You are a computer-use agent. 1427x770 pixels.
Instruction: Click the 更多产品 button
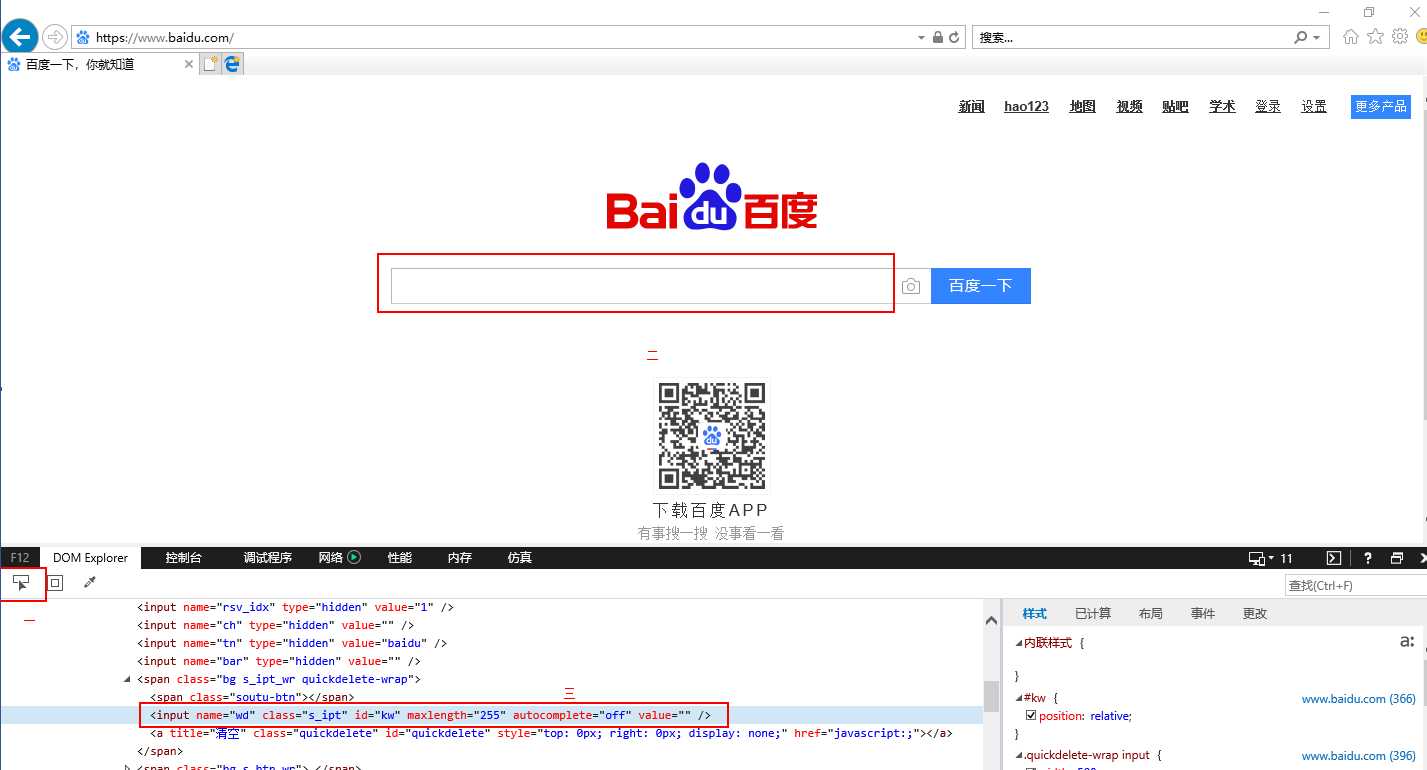1380,106
